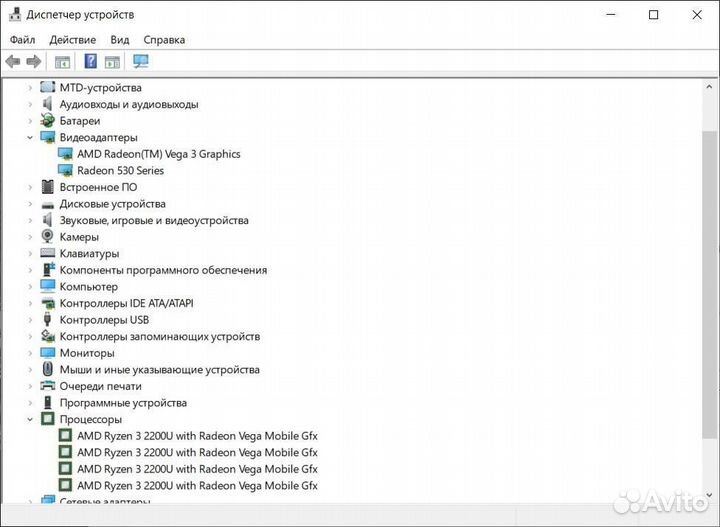Open help via blue question mark icon
This screenshot has height=527, width=720.
click(90, 61)
